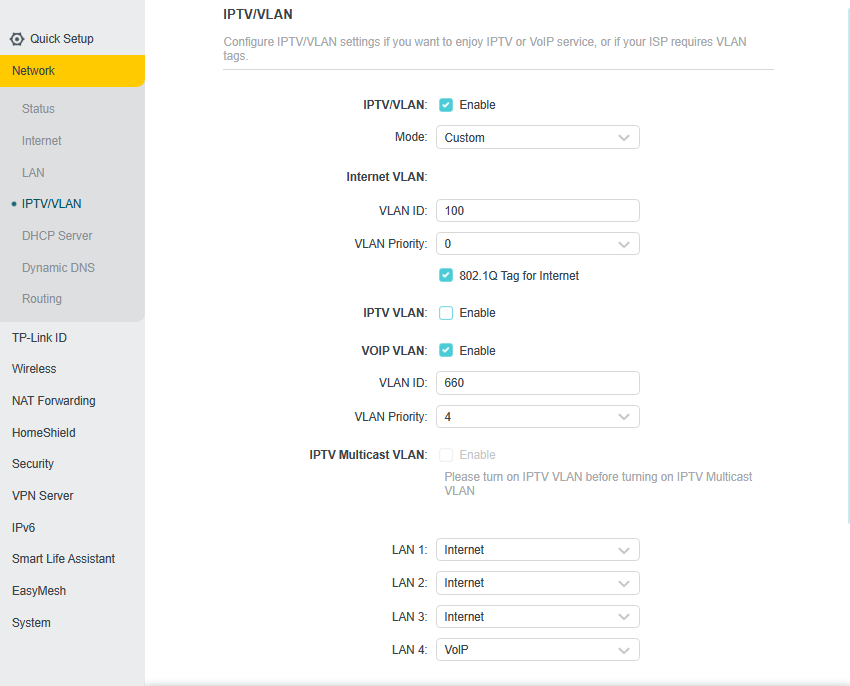Open the System menu item

pos(31,623)
